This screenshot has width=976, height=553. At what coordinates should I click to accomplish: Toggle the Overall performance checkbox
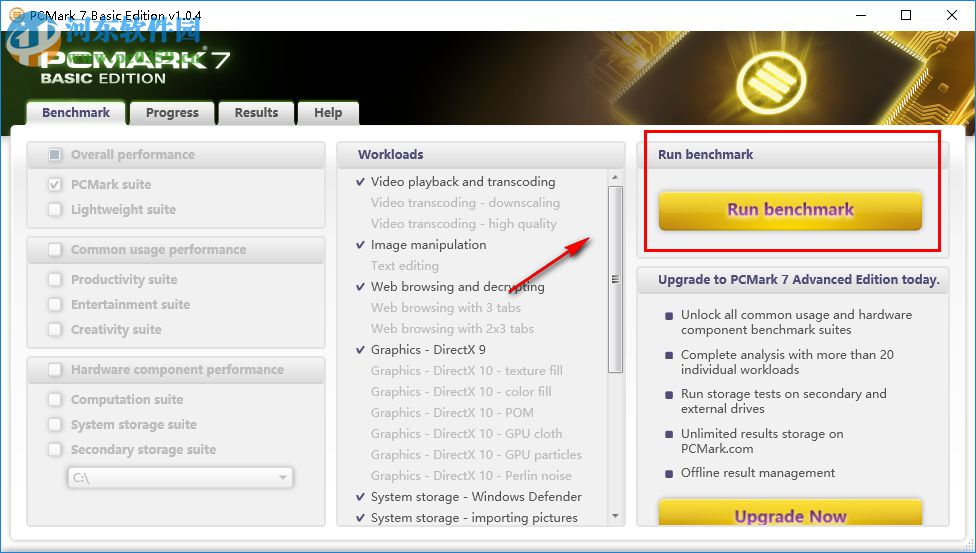point(55,154)
